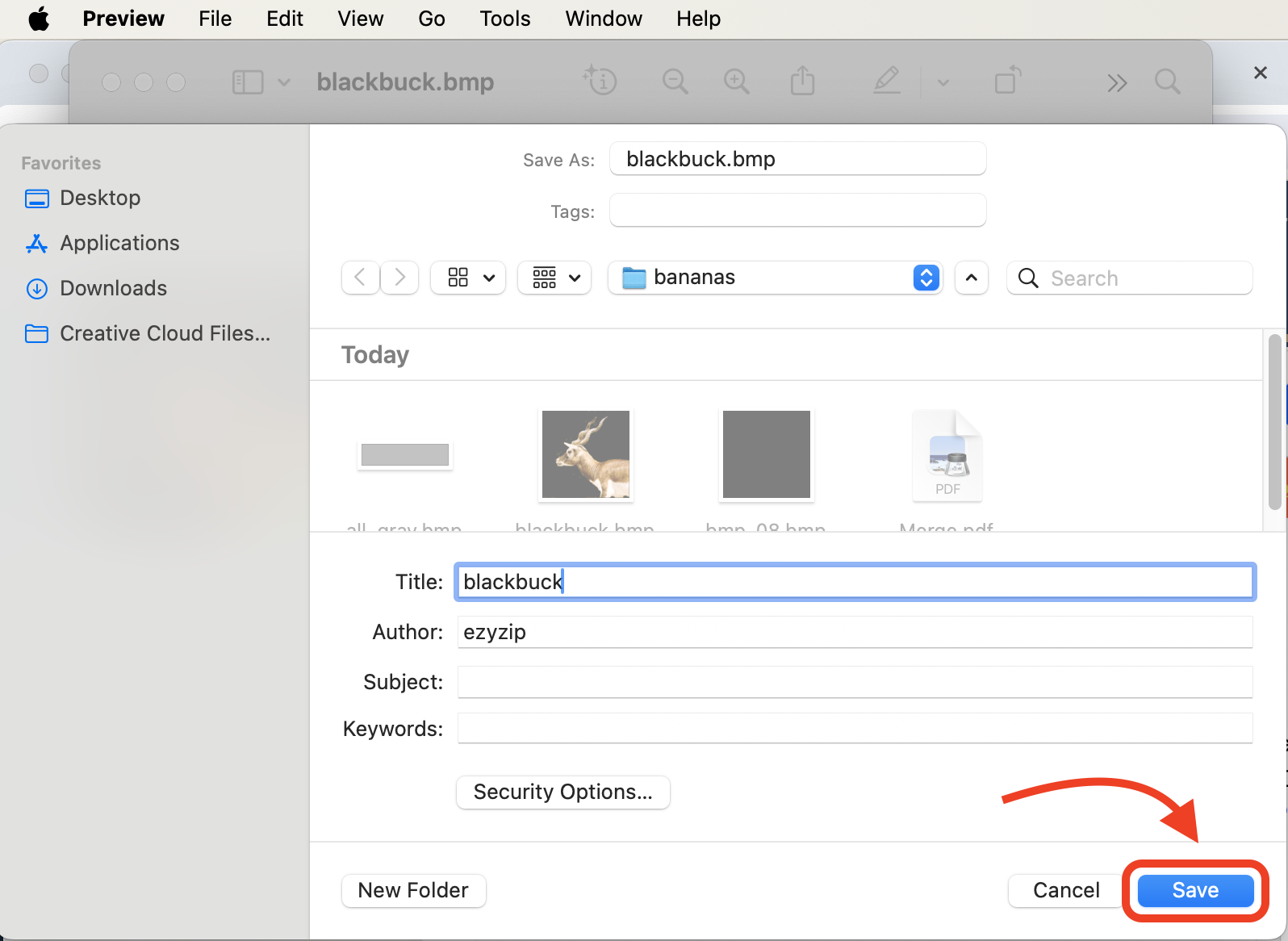The height and width of the screenshot is (941, 1288).
Task: Create a New Folder
Action: coord(413,891)
